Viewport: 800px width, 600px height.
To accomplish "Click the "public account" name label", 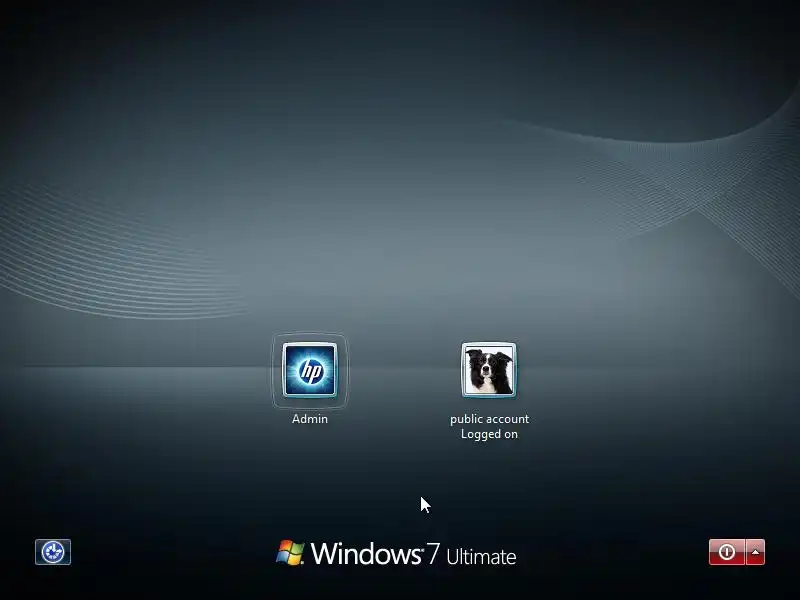I will click(x=489, y=419).
